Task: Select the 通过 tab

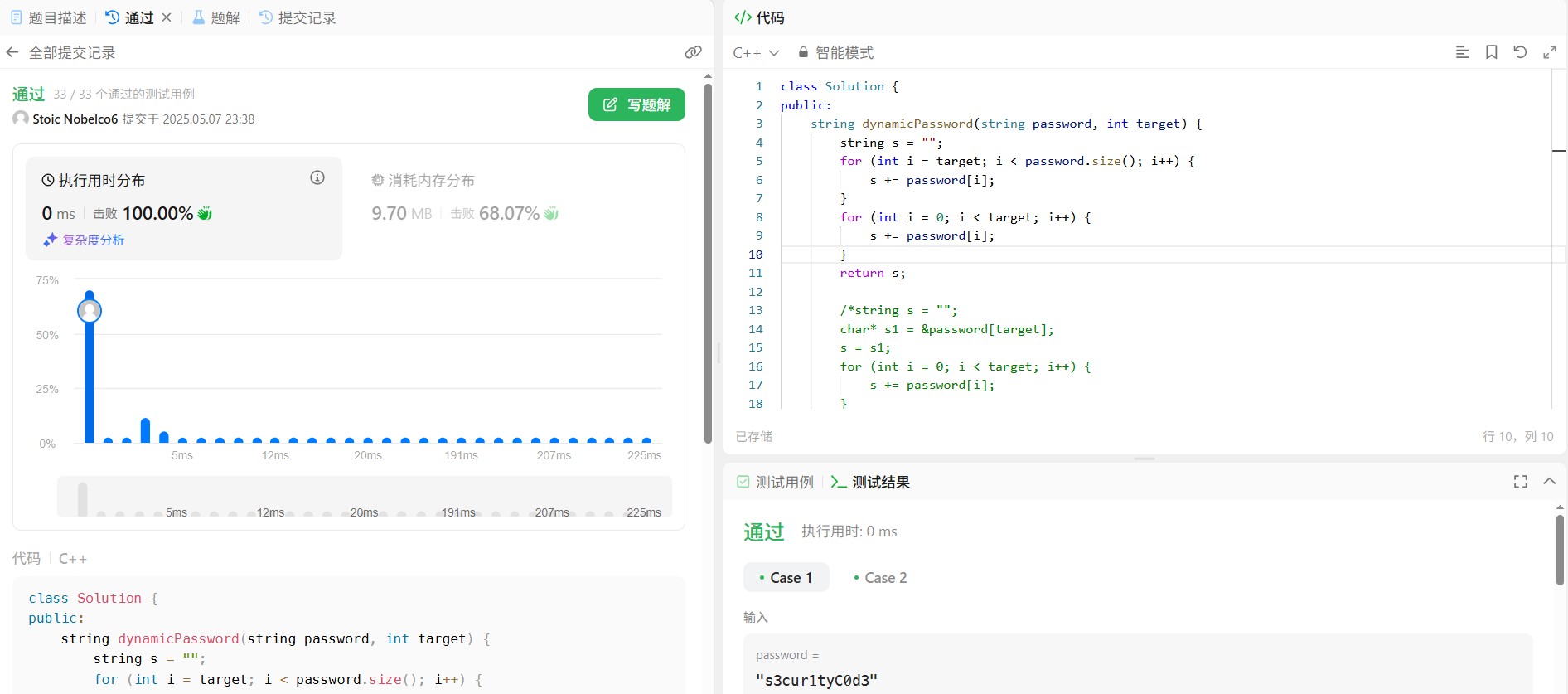Action: [x=129, y=17]
